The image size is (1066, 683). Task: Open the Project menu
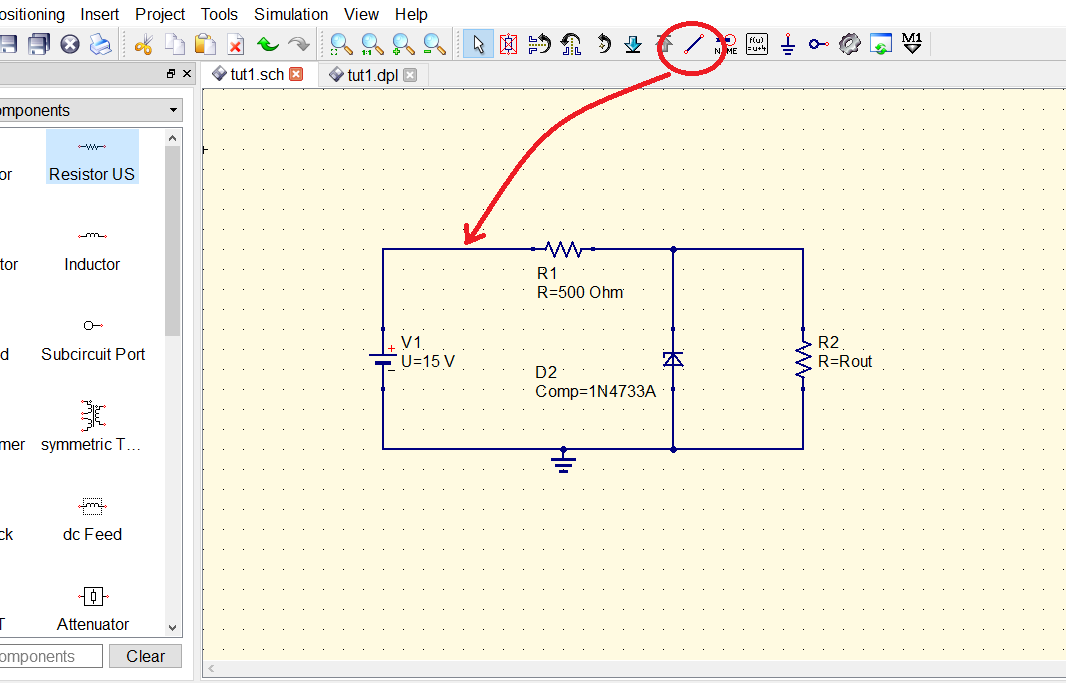click(160, 14)
